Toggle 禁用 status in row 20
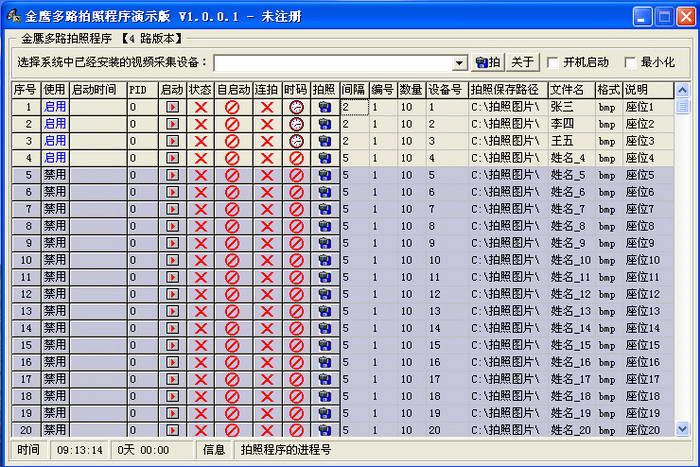The height and width of the screenshot is (467, 700). (55, 430)
